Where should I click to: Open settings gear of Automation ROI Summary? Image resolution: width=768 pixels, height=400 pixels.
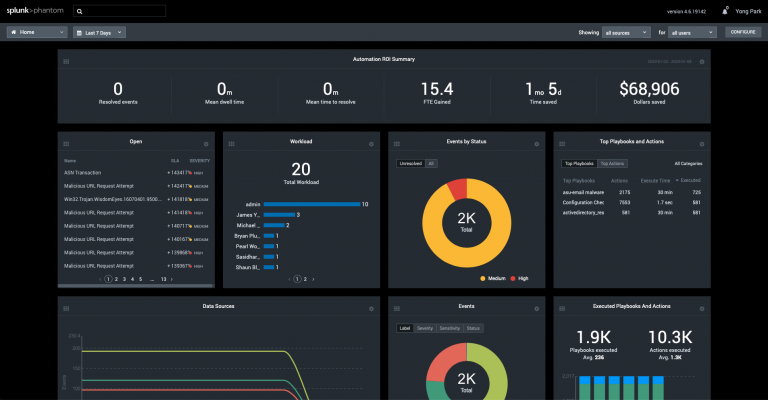(x=702, y=62)
